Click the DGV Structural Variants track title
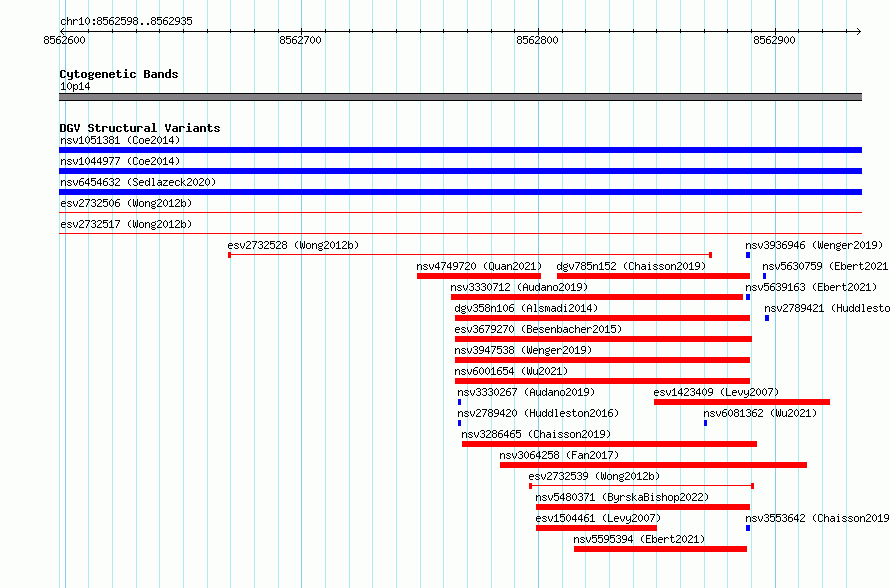Screen dimensions: 890x588 click(x=140, y=128)
